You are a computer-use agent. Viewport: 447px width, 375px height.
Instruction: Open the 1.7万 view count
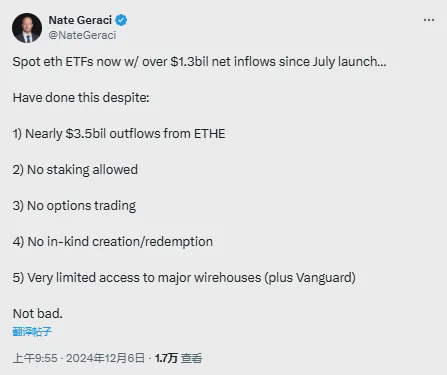tap(166, 358)
